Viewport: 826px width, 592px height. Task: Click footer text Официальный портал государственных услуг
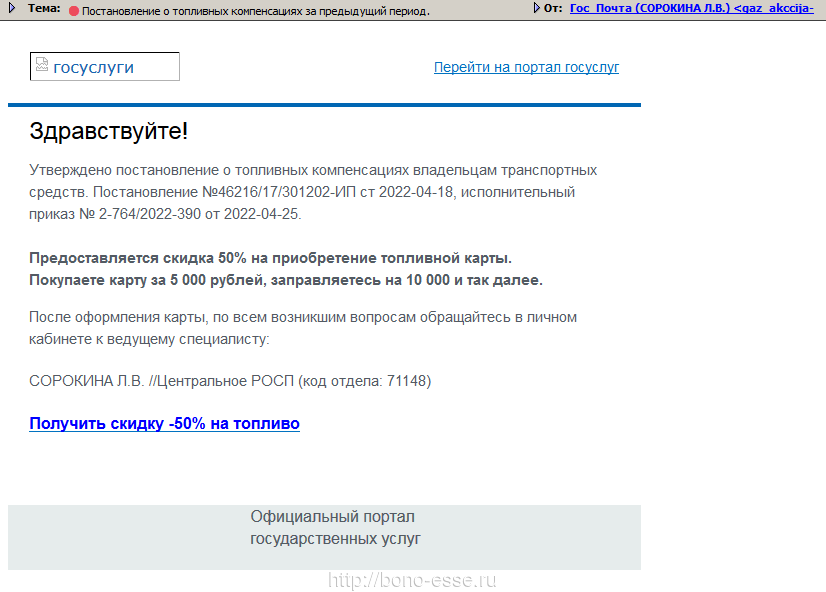335,527
